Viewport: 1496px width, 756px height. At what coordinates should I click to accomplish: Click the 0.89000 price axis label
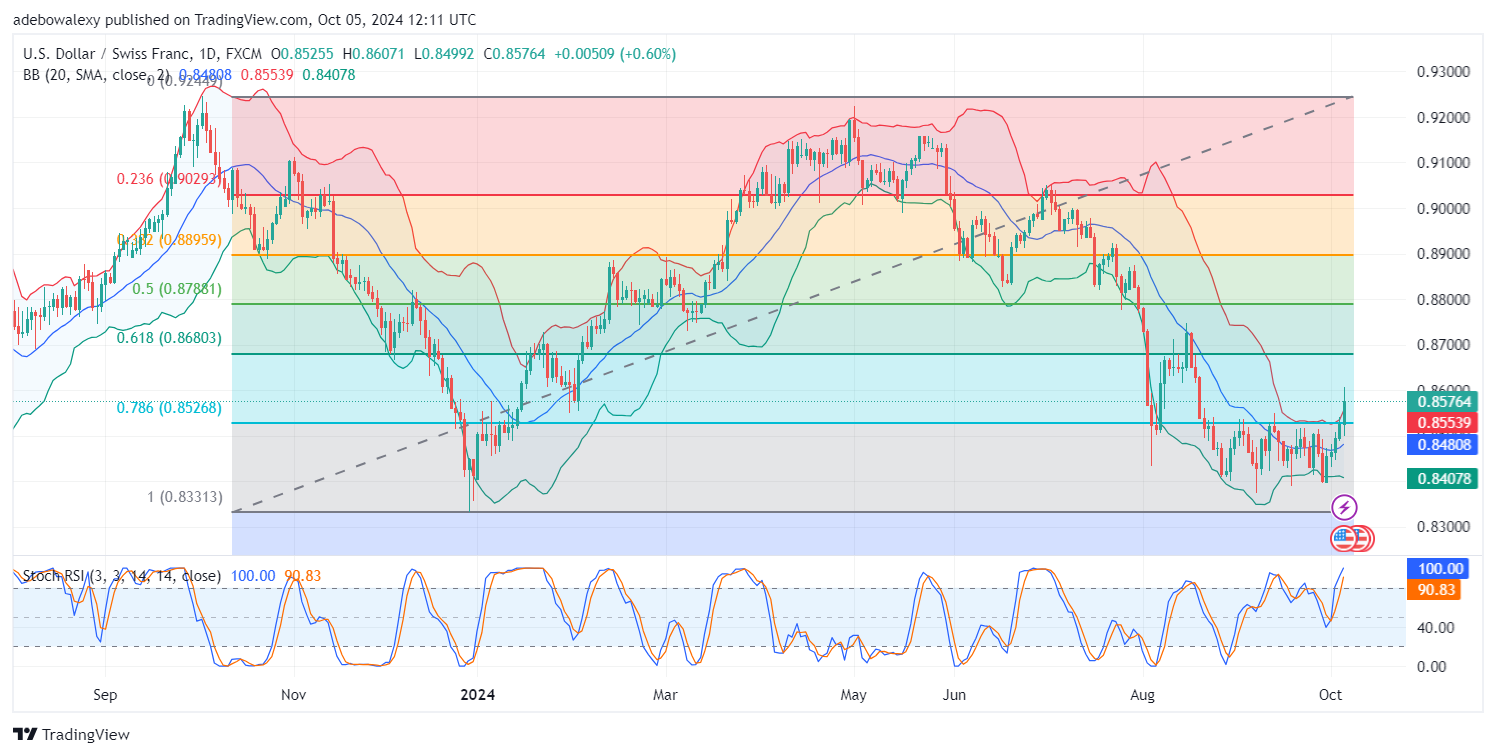click(1444, 254)
